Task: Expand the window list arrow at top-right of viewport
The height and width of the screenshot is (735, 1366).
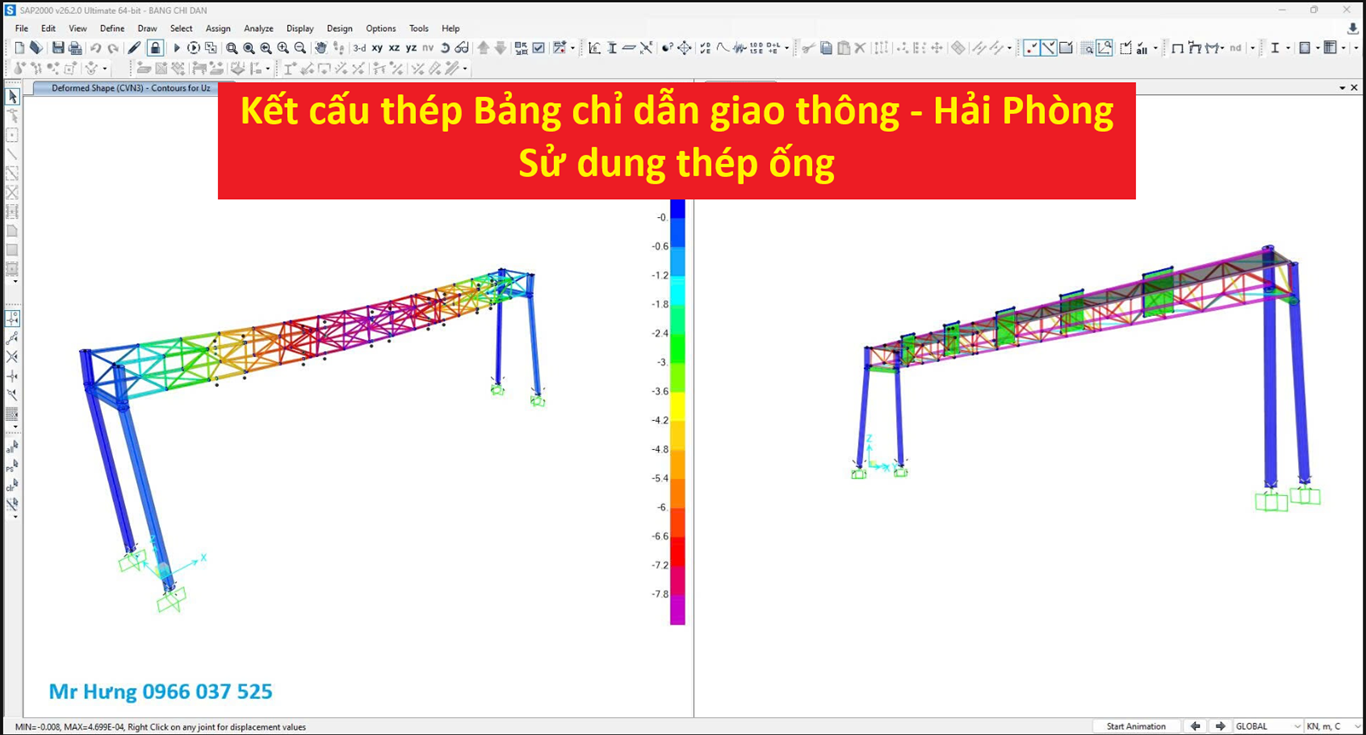Action: point(1341,88)
